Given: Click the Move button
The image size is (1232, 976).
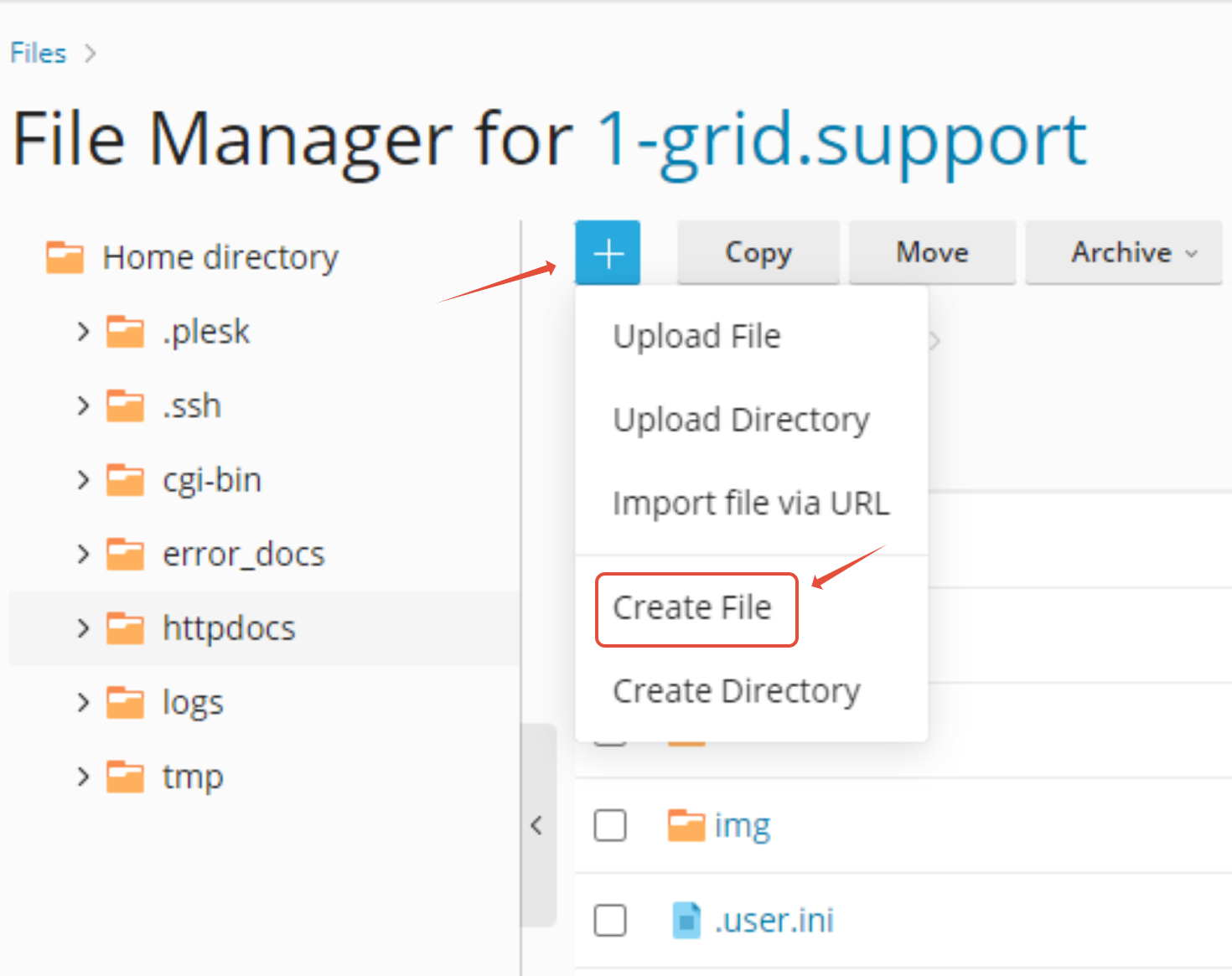Looking at the screenshot, I should point(932,252).
